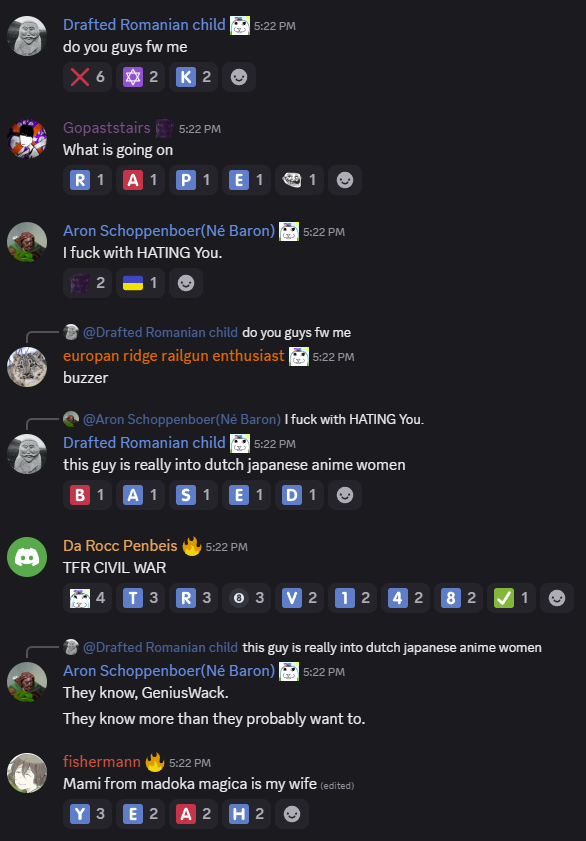Click the username europan ridge railgun enthusiast

tap(174, 356)
